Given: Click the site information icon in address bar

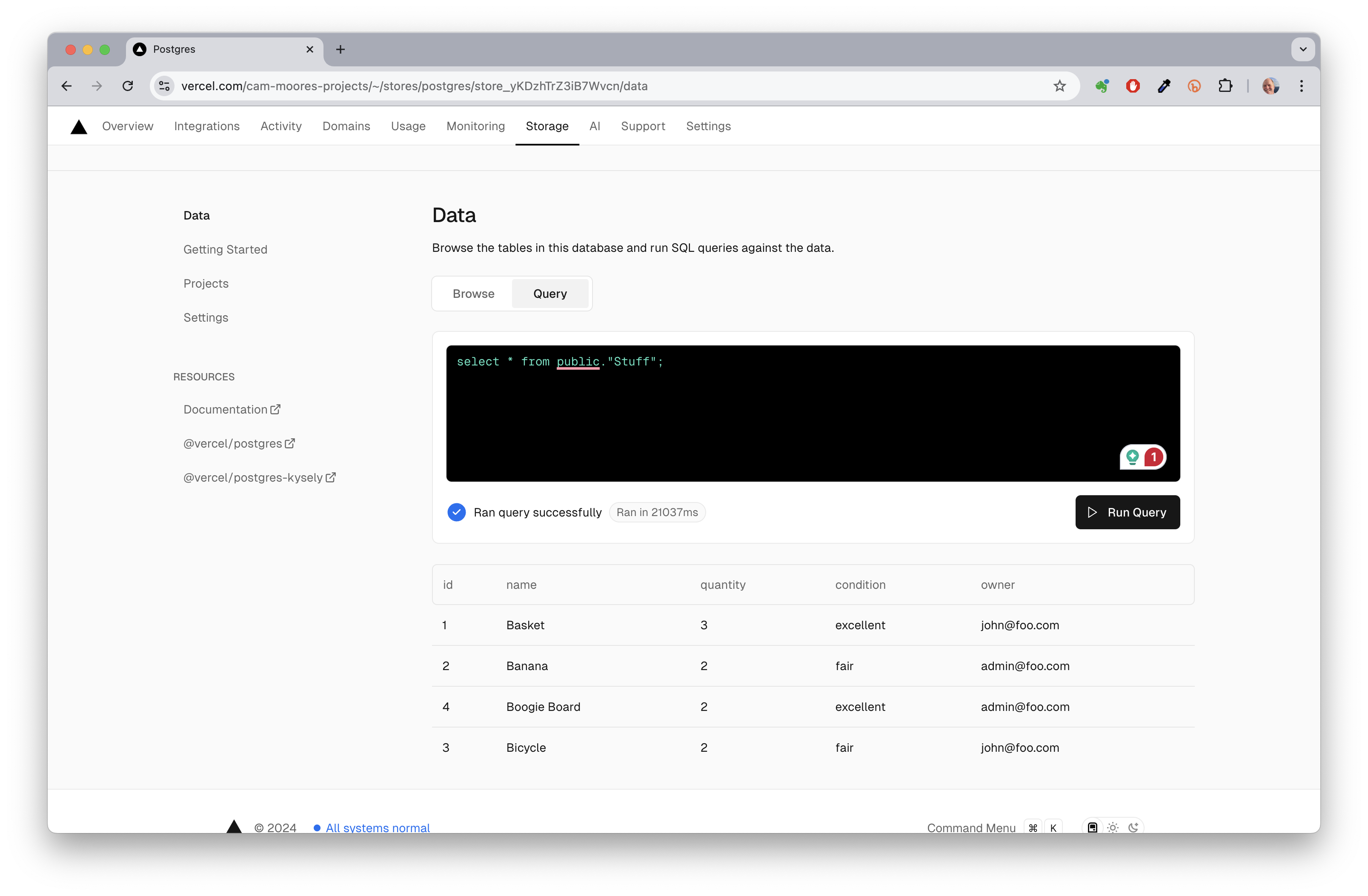Looking at the screenshot, I should (x=164, y=86).
